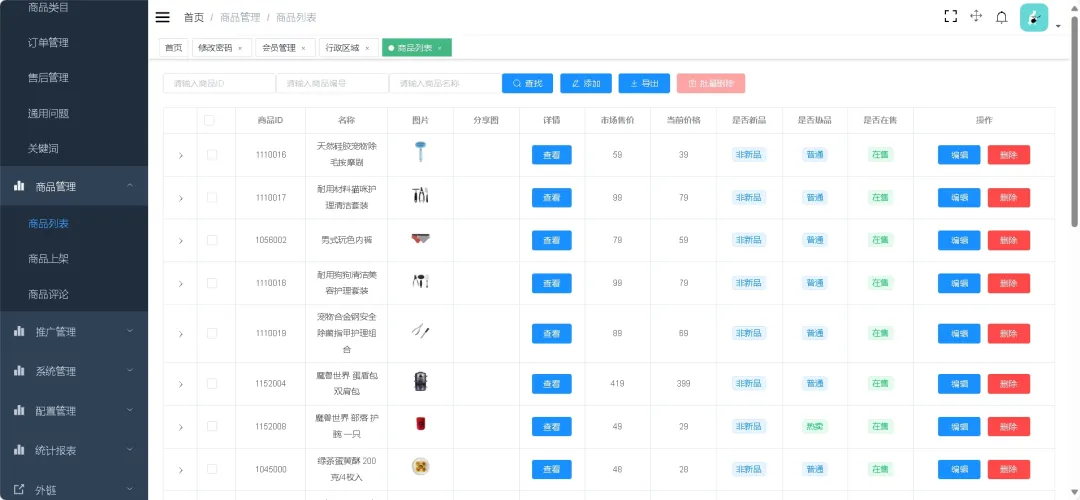Focus the 商品名称 search input
Image resolution: width=1080 pixels, height=500 pixels.
(x=446, y=83)
